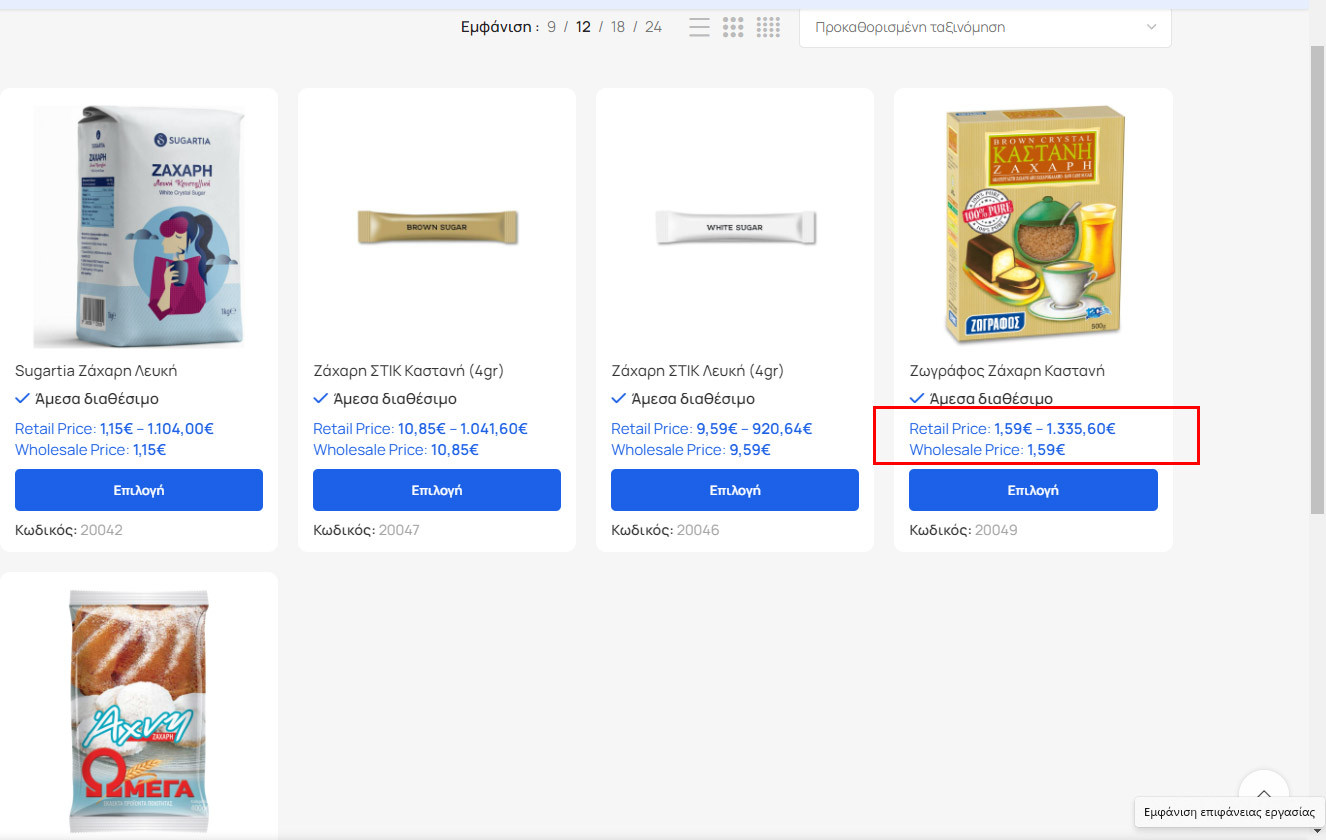Click the brown sugar stick image
Screen dimensions: 1326x840
pyautogui.click(x=437, y=227)
